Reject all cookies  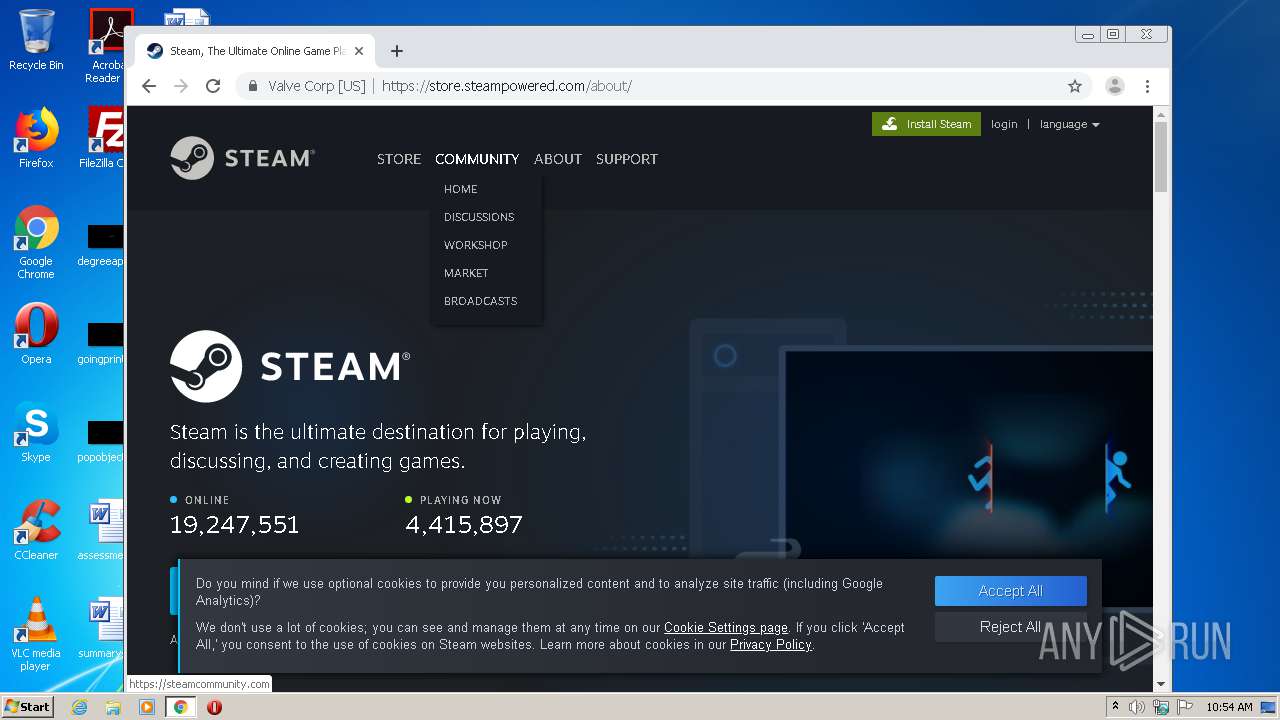coord(1010,627)
